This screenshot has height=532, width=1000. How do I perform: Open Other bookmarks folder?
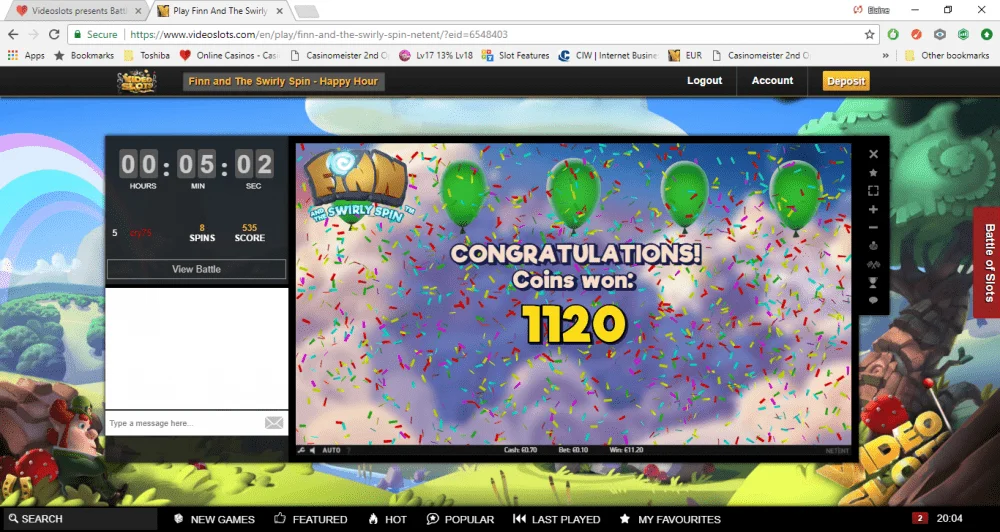pyautogui.click(x=947, y=55)
